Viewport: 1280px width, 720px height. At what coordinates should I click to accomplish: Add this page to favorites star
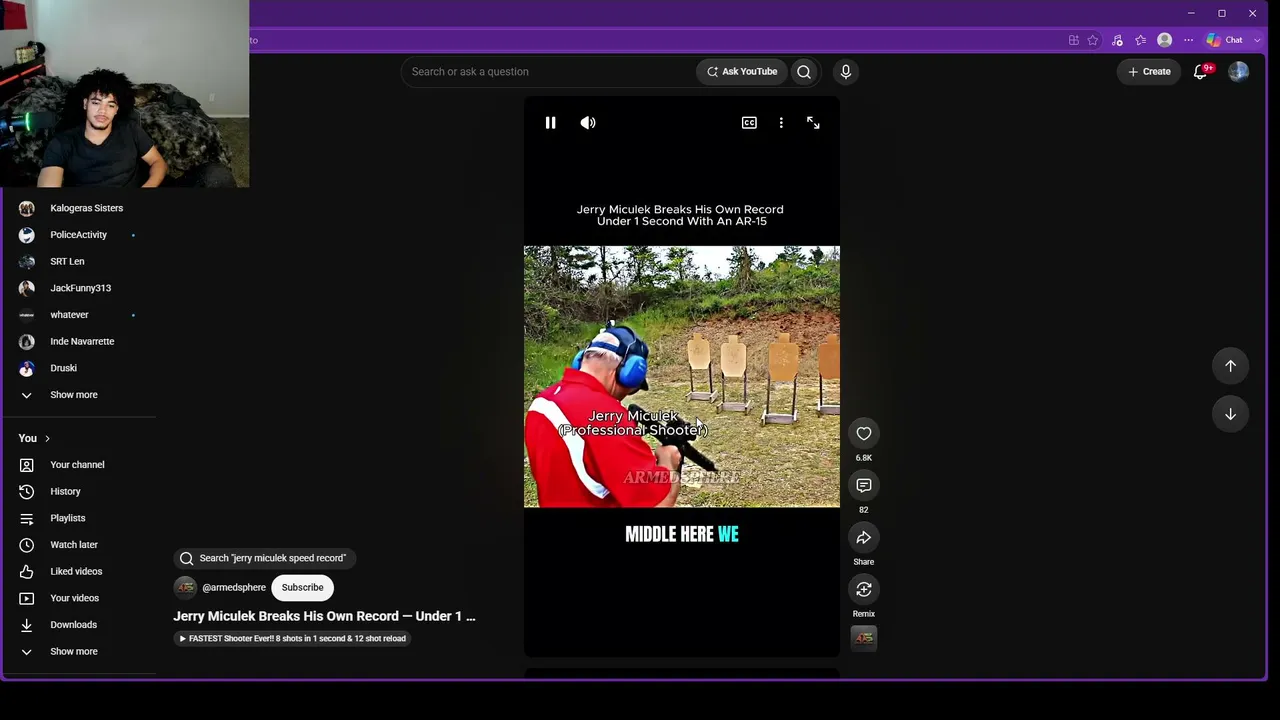coord(1093,40)
